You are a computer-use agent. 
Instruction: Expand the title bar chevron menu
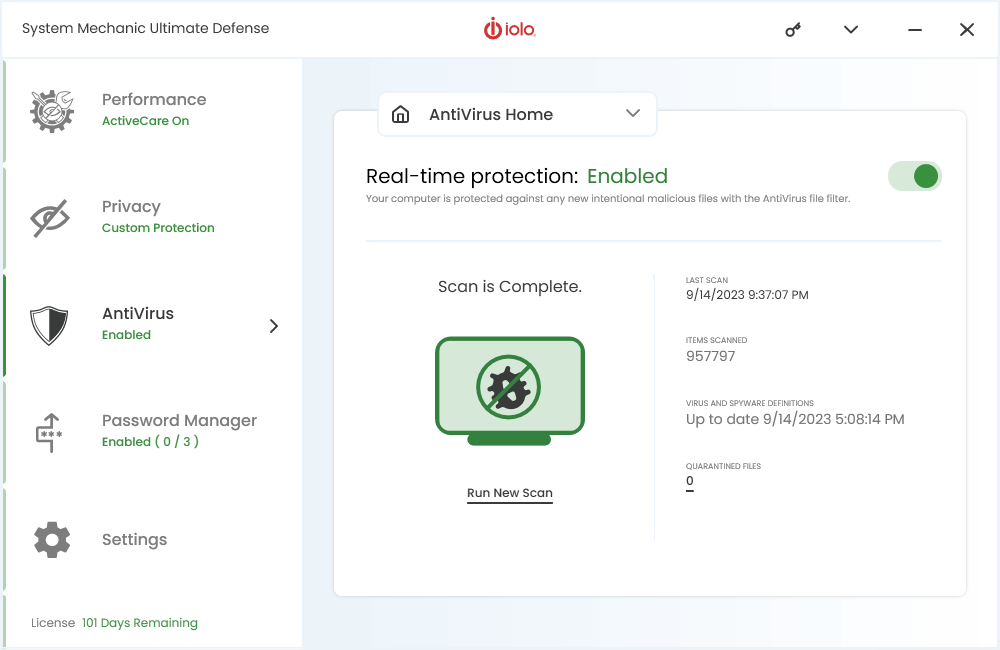pyautogui.click(x=851, y=30)
